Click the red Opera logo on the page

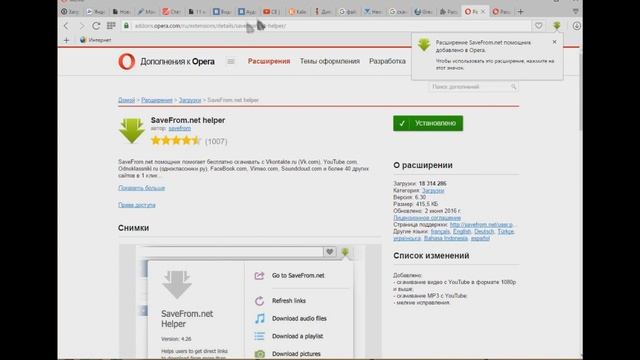(x=127, y=62)
